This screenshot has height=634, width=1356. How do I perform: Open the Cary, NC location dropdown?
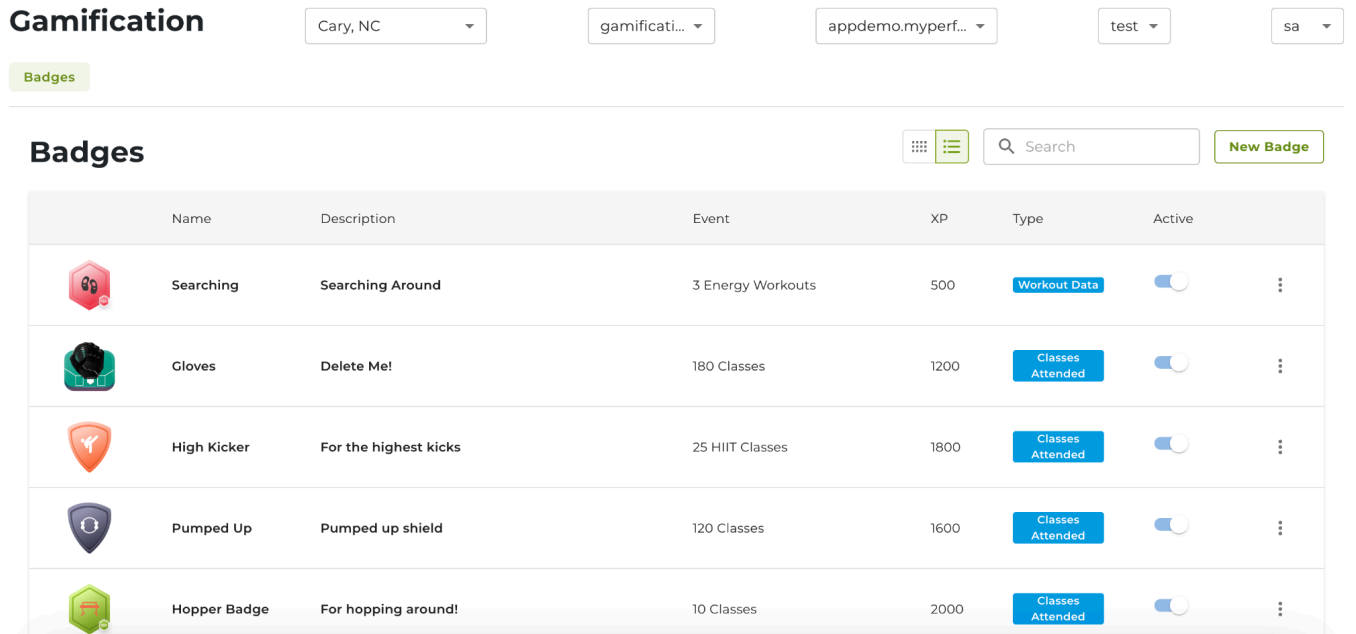[395, 26]
